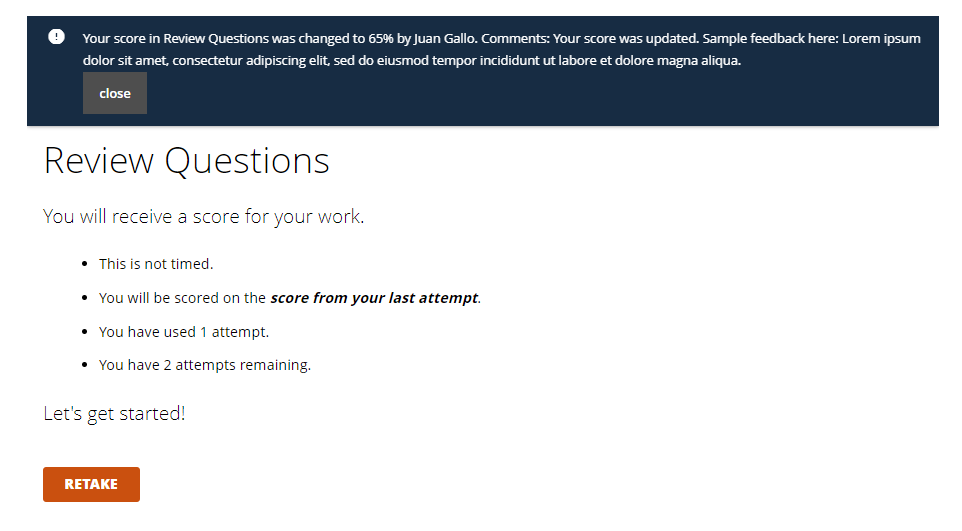
Task: Dismiss the notification with the close button
Action: tap(115, 93)
